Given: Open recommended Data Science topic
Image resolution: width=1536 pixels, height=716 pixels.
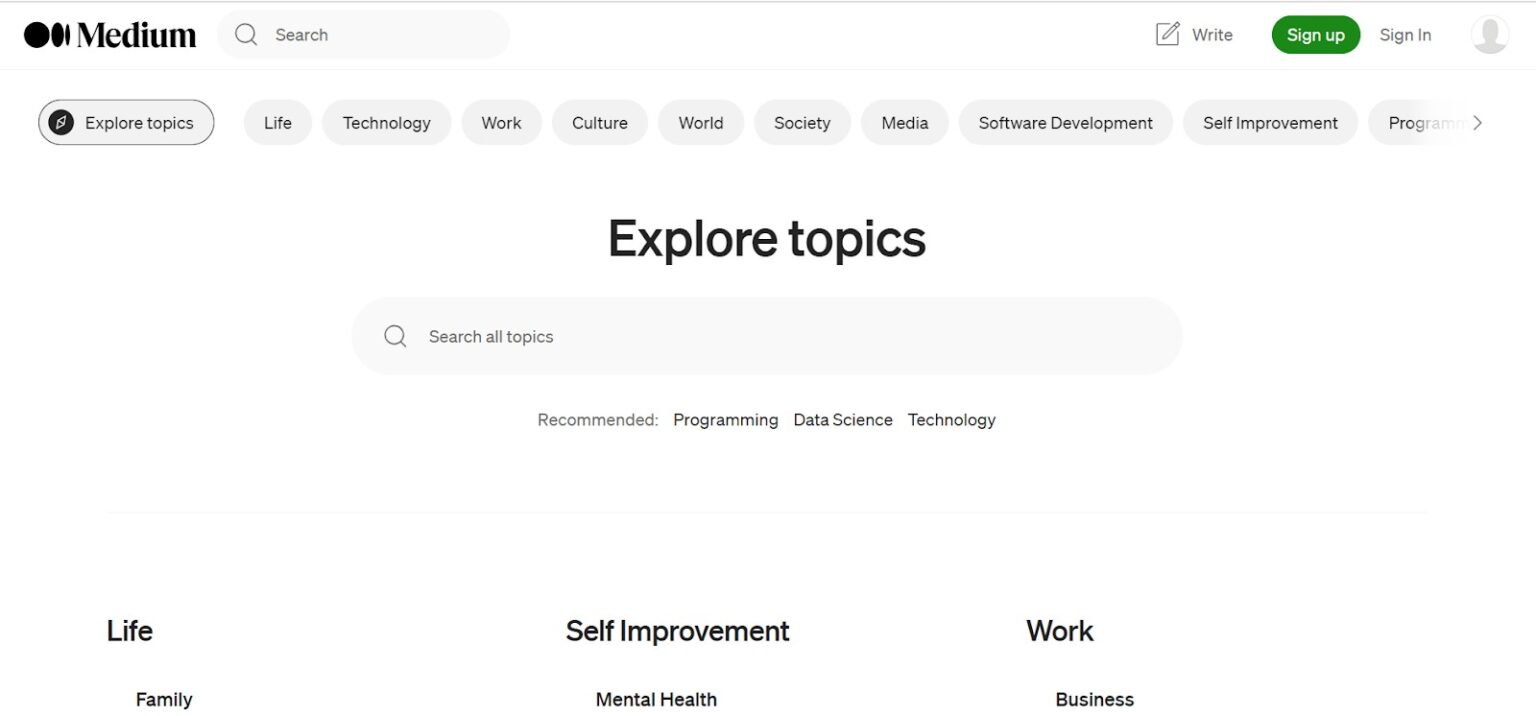Looking at the screenshot, I should [842, 420].
